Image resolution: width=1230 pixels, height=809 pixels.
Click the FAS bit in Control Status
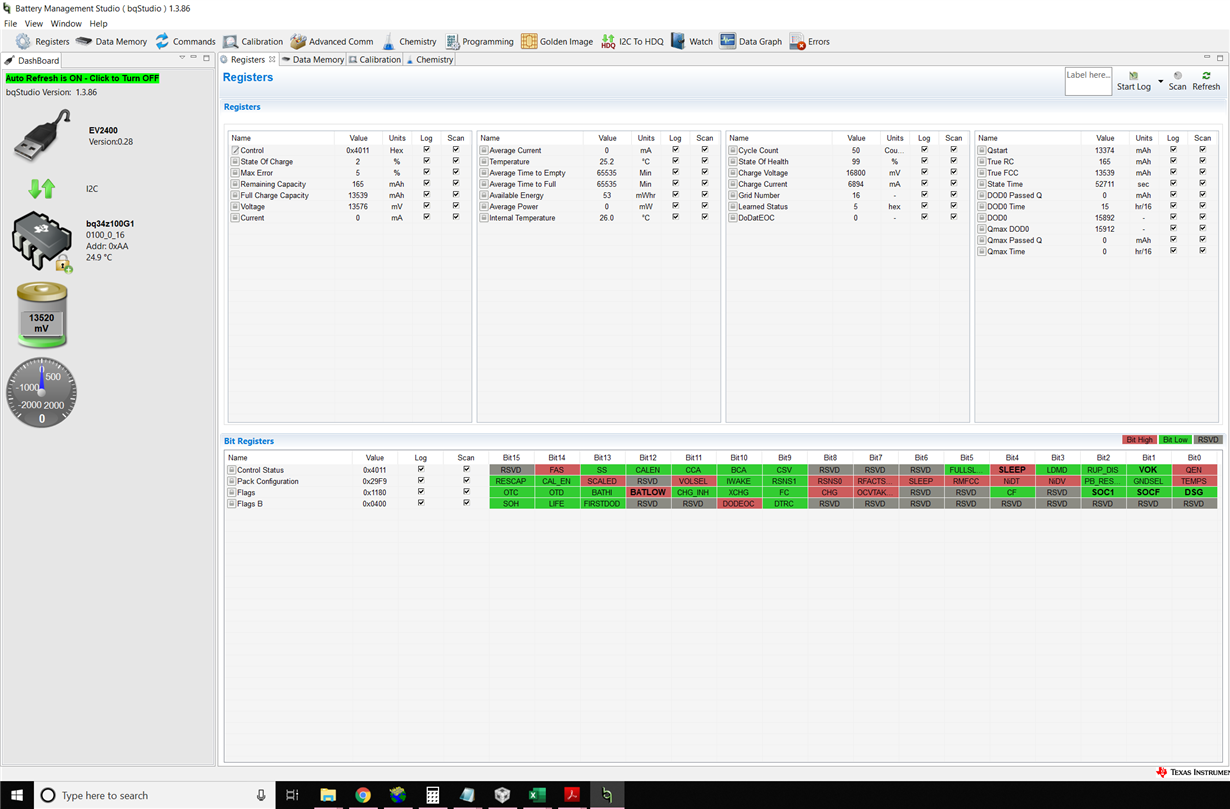click(x=557, y=470)
